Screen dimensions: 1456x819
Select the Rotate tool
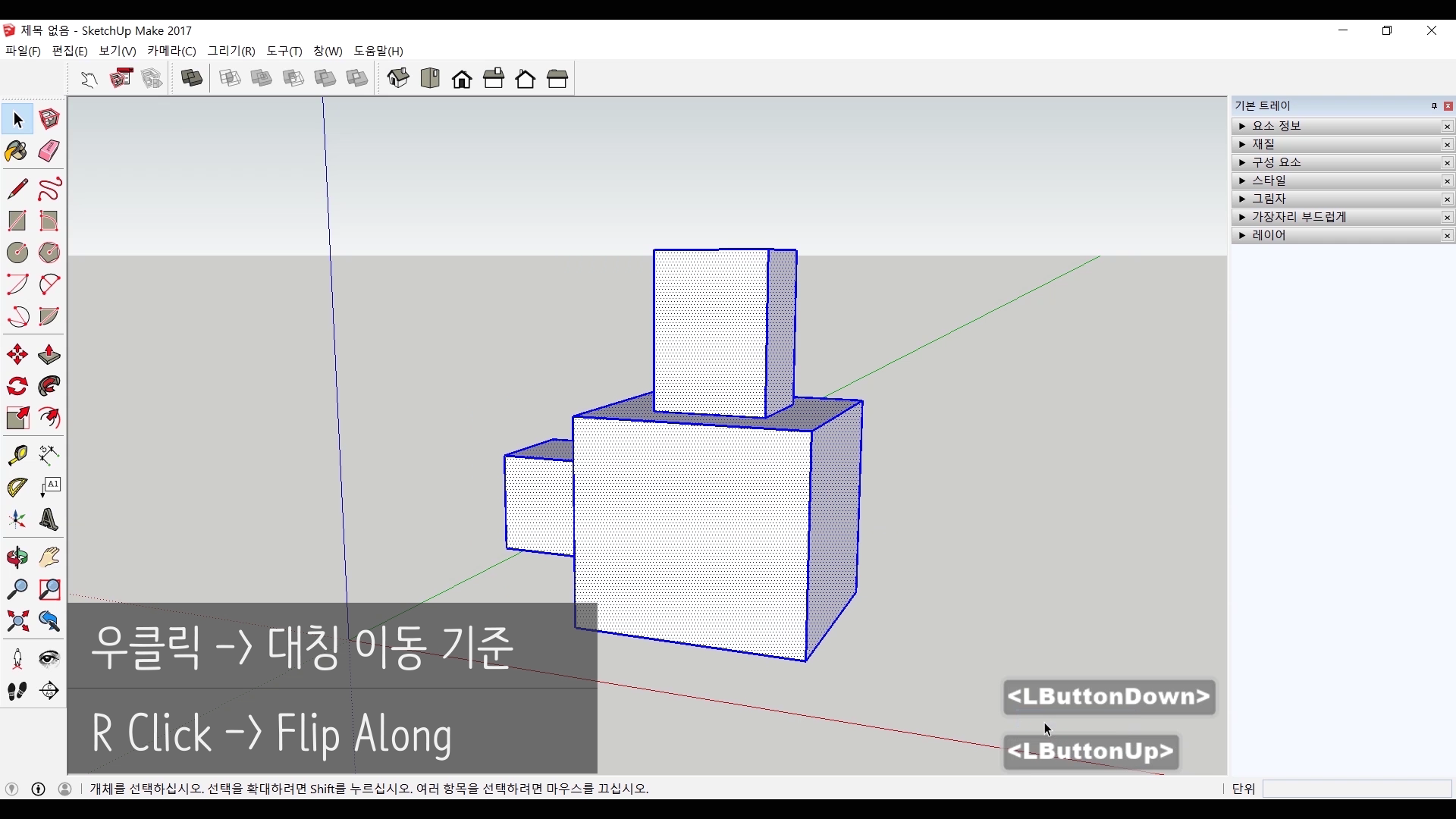click(x=17, y=387)
